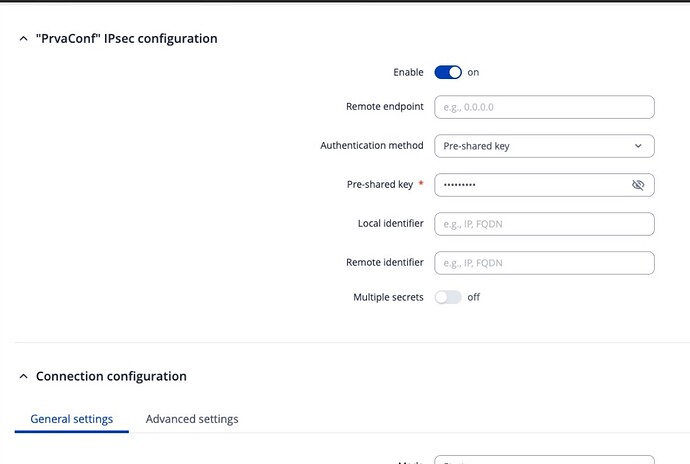This screenshot has width=690, height=464.
Task: Click the Connection configuration heading text
Action: coord(111,377)
